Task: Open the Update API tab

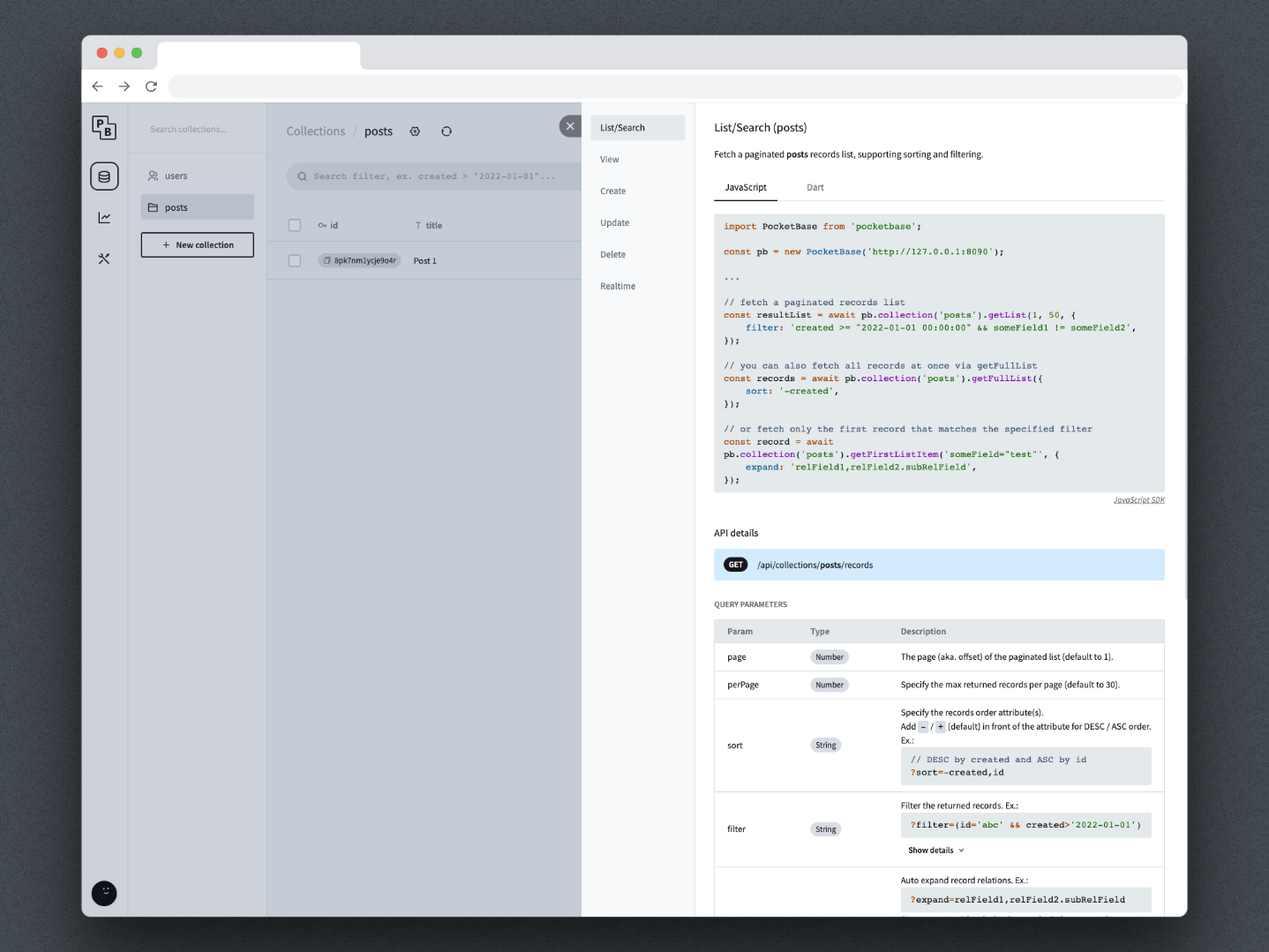Action: (637, 222)
